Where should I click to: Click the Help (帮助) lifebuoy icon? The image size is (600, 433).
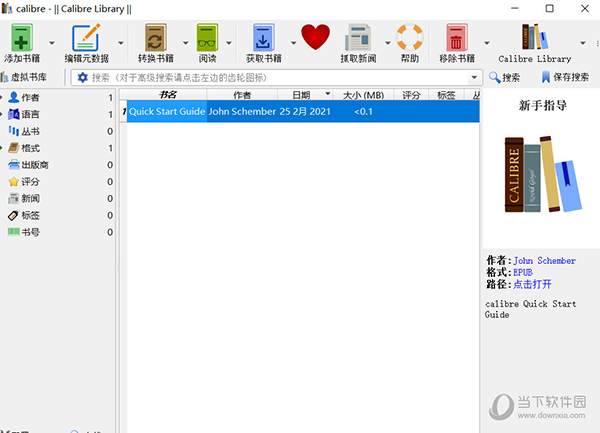click(x=409, y=37)
